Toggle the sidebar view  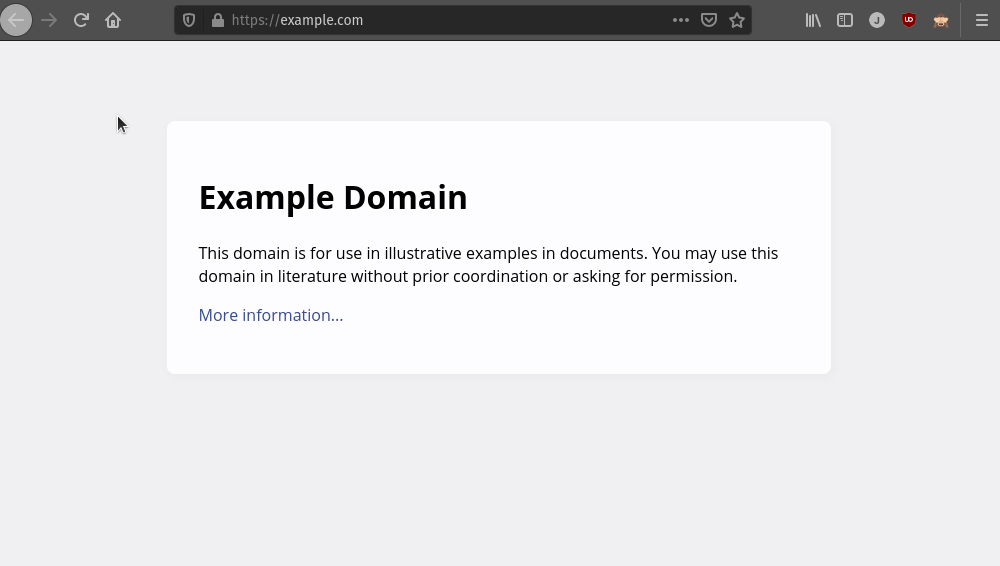click(845, 20)
